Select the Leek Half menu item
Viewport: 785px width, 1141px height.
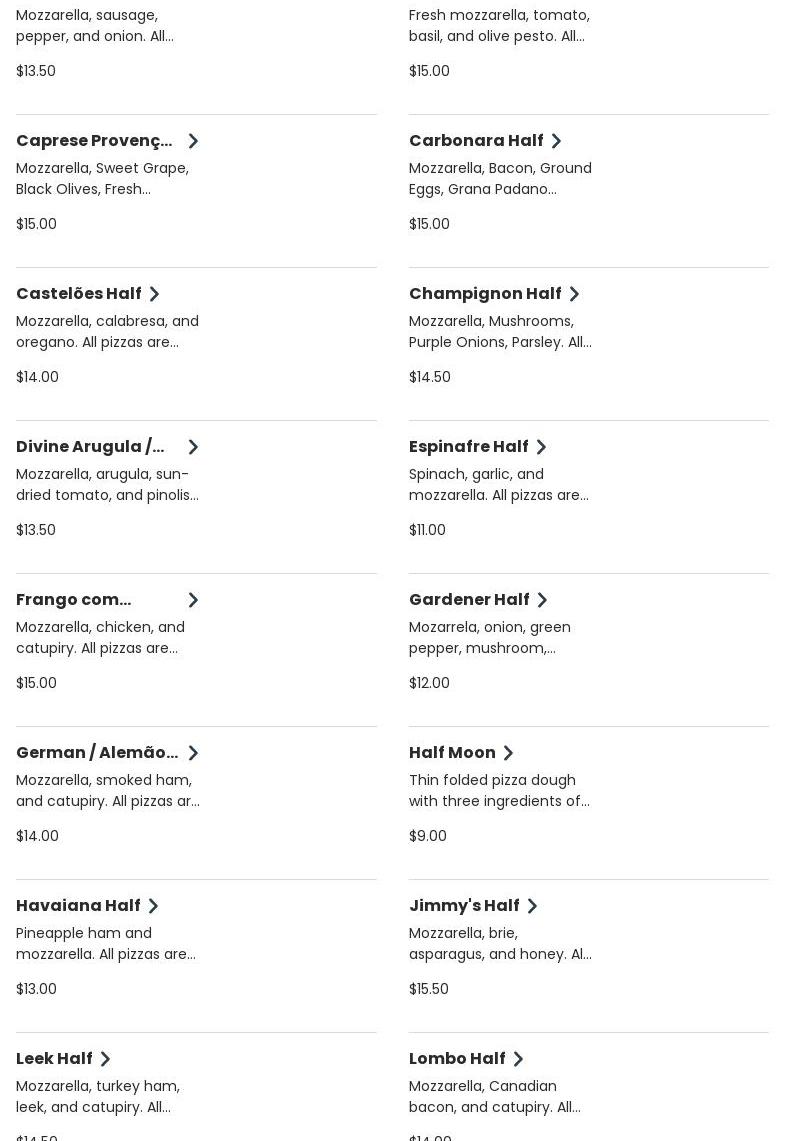point(54,1058)
